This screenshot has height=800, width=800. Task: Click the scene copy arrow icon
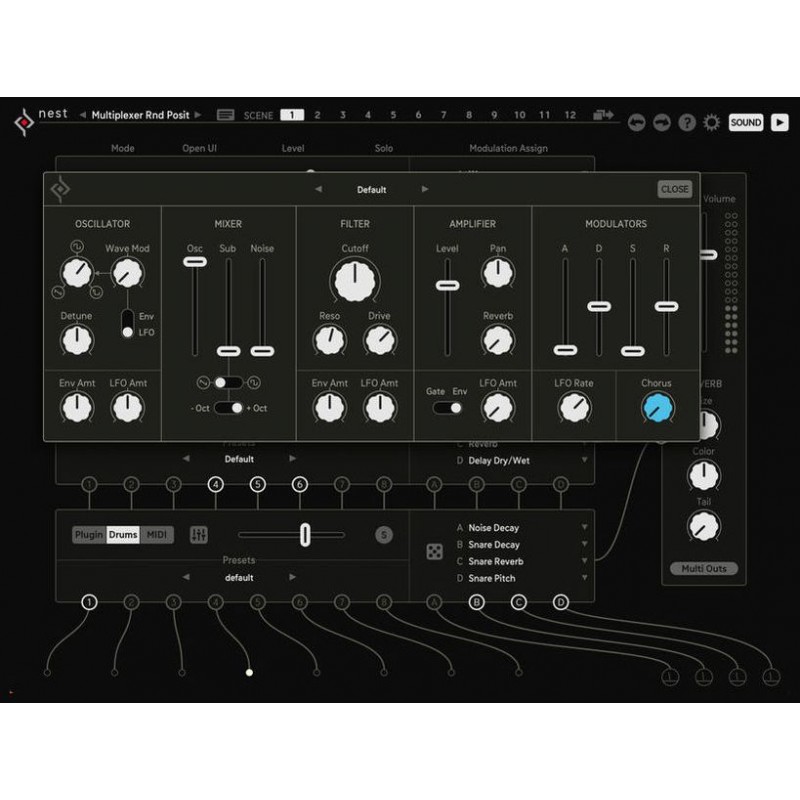coord(603,115)
